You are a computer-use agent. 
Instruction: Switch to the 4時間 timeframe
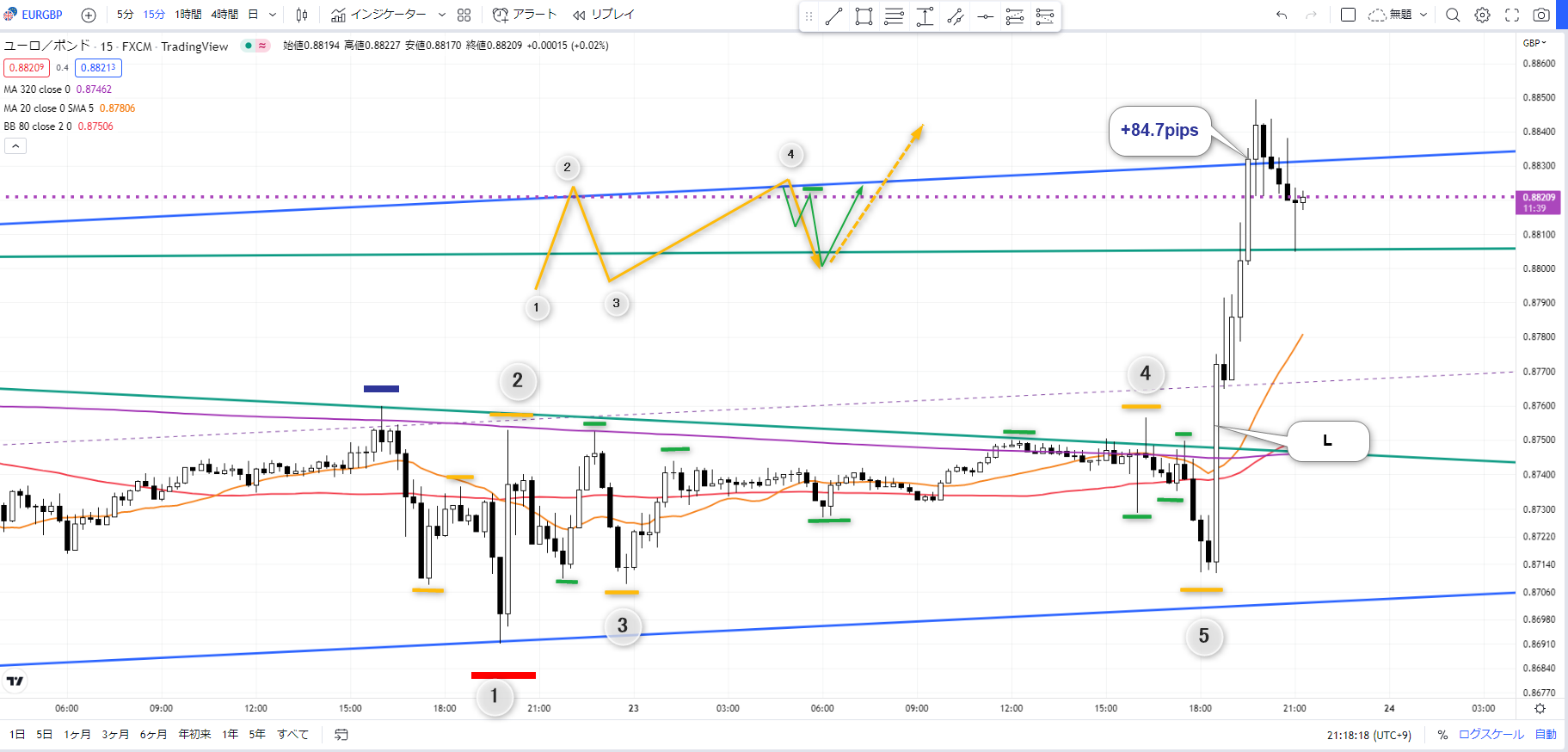click(x=224, y=15)
